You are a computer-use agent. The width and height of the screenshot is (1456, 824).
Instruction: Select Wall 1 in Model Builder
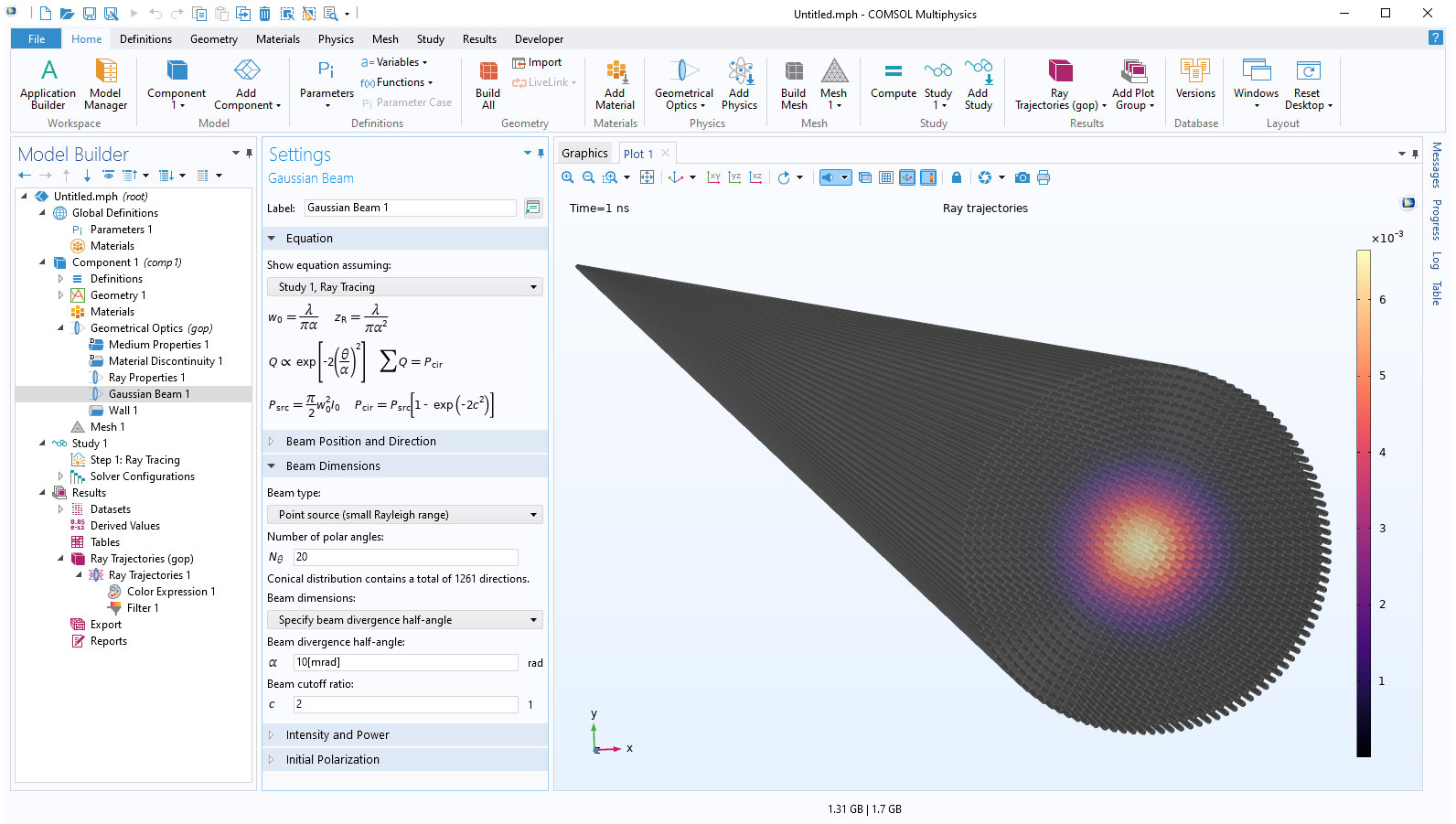tap(123, 411)
